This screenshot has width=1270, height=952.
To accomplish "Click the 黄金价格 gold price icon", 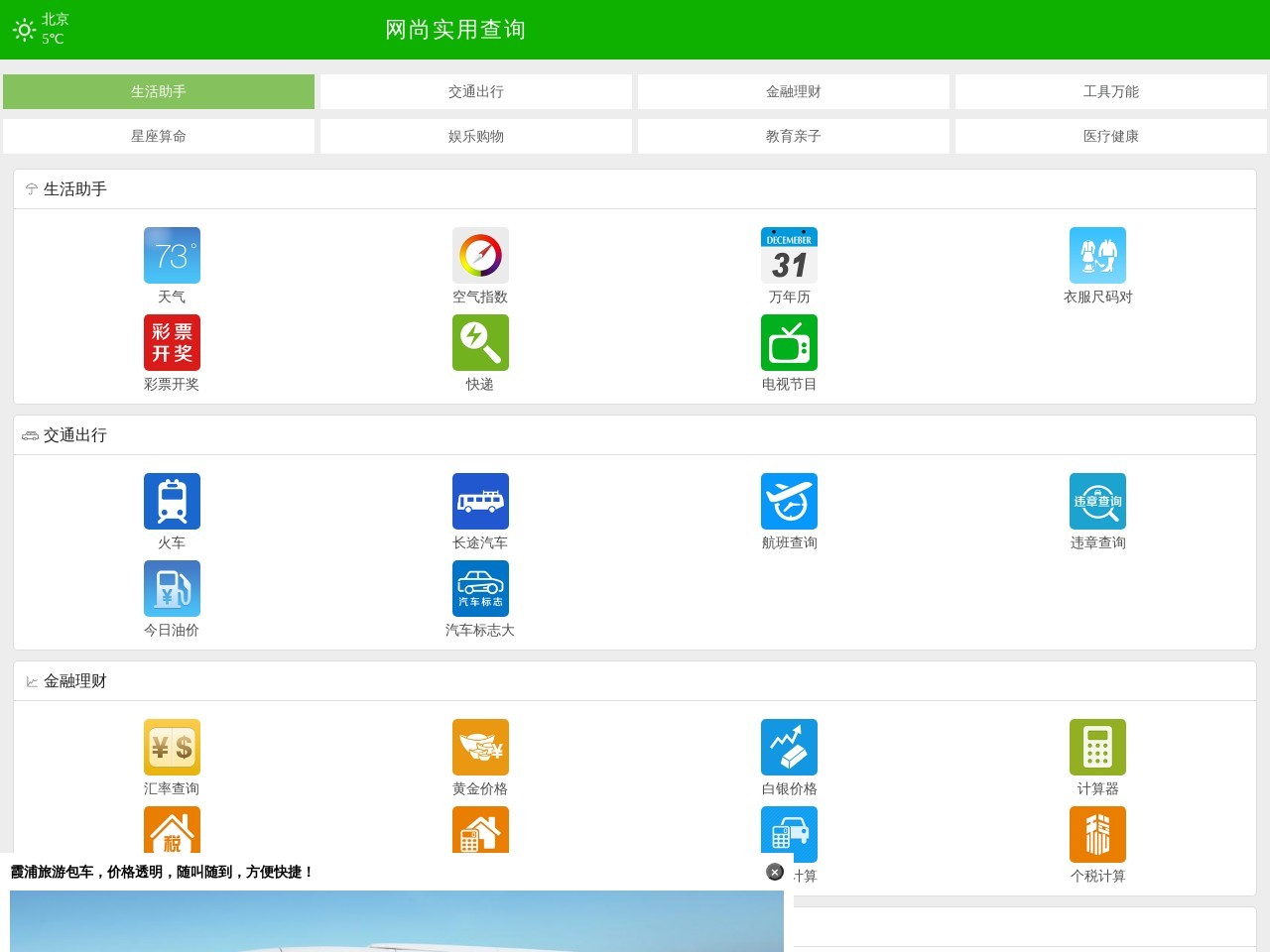I will [480, 748].
